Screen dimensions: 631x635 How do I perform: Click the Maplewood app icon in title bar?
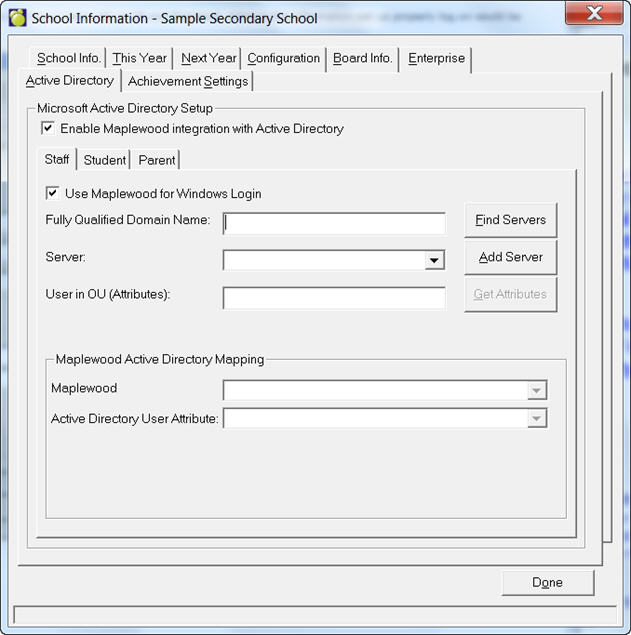[x=17, y=17]
